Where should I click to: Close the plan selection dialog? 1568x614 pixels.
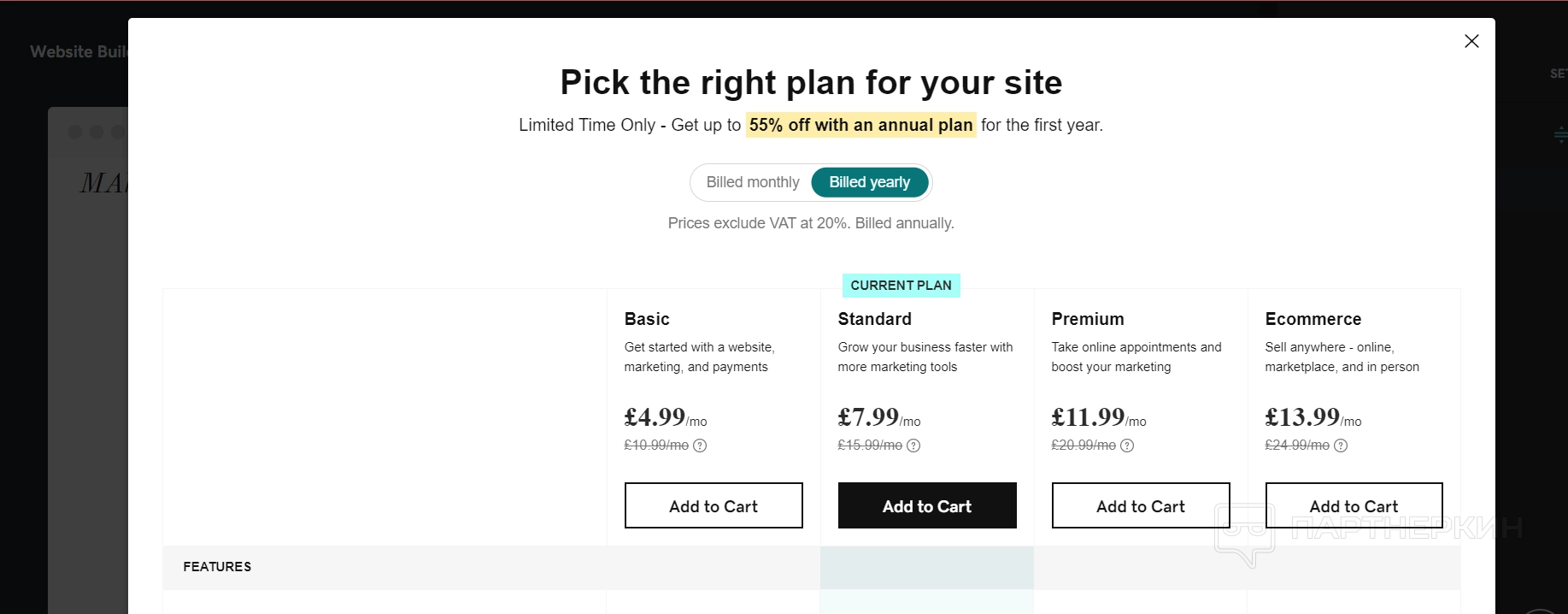coord(1471,41)
